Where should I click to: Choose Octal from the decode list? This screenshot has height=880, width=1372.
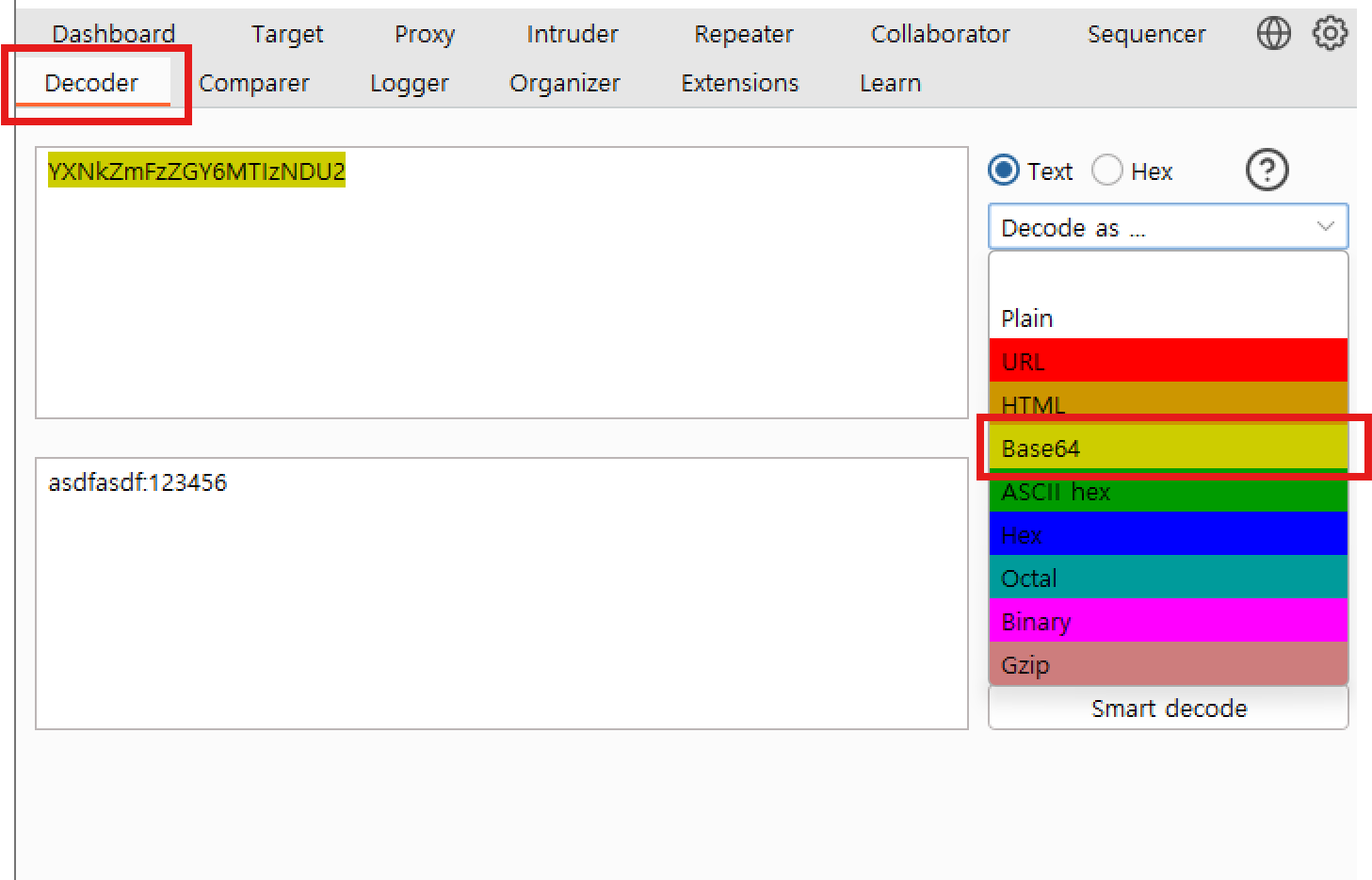pyautogui.click(x=1168, y=578)
